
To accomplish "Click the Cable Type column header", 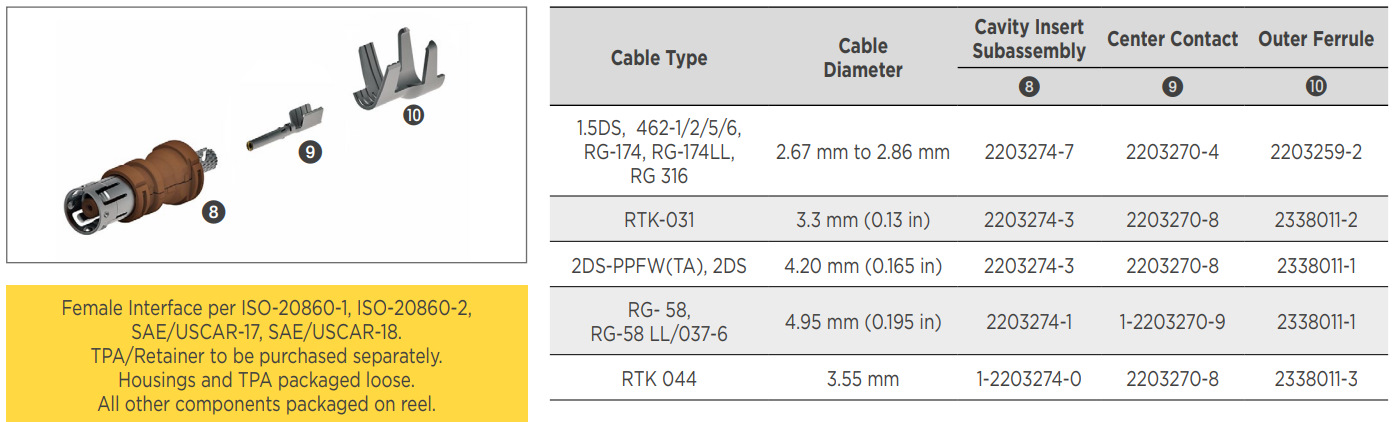I will pos(658,58).
